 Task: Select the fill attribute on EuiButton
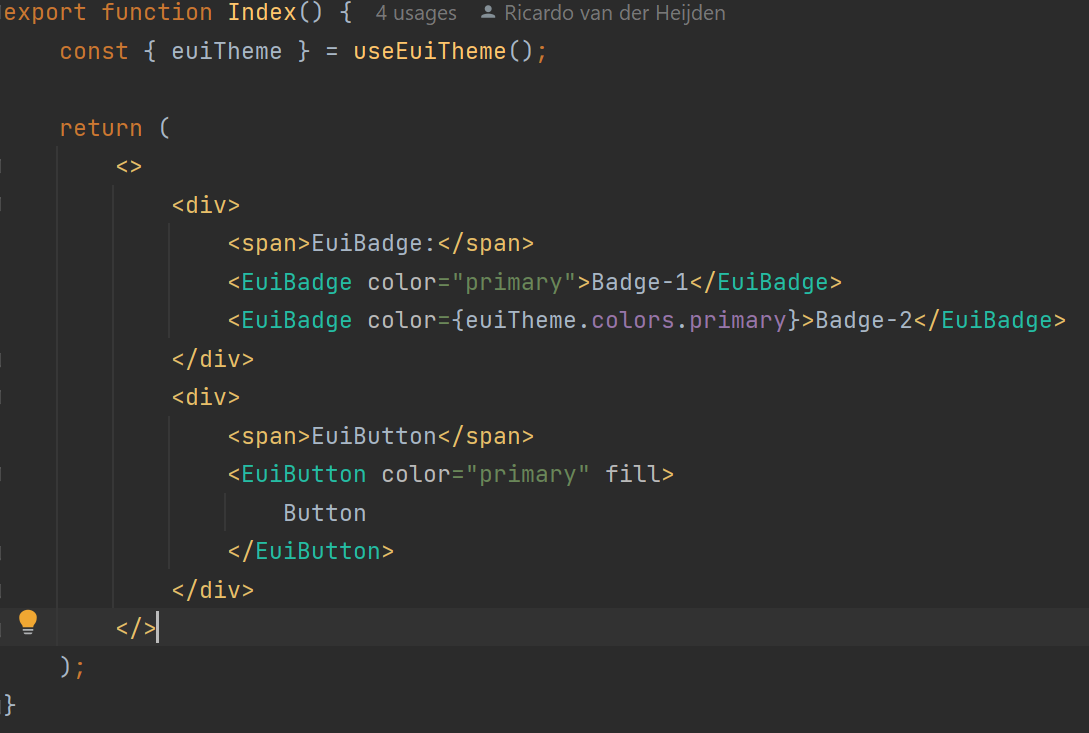point(637,473)
